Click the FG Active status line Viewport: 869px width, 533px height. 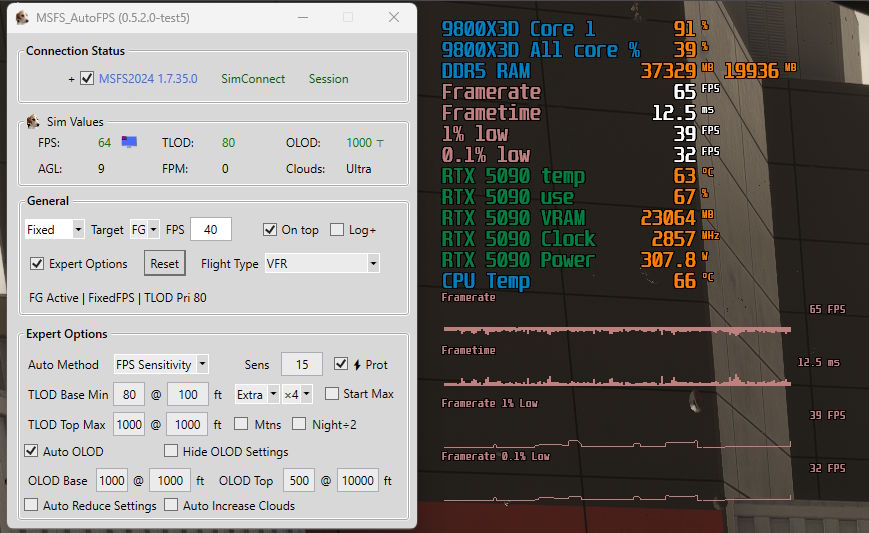tap(117, 298)
